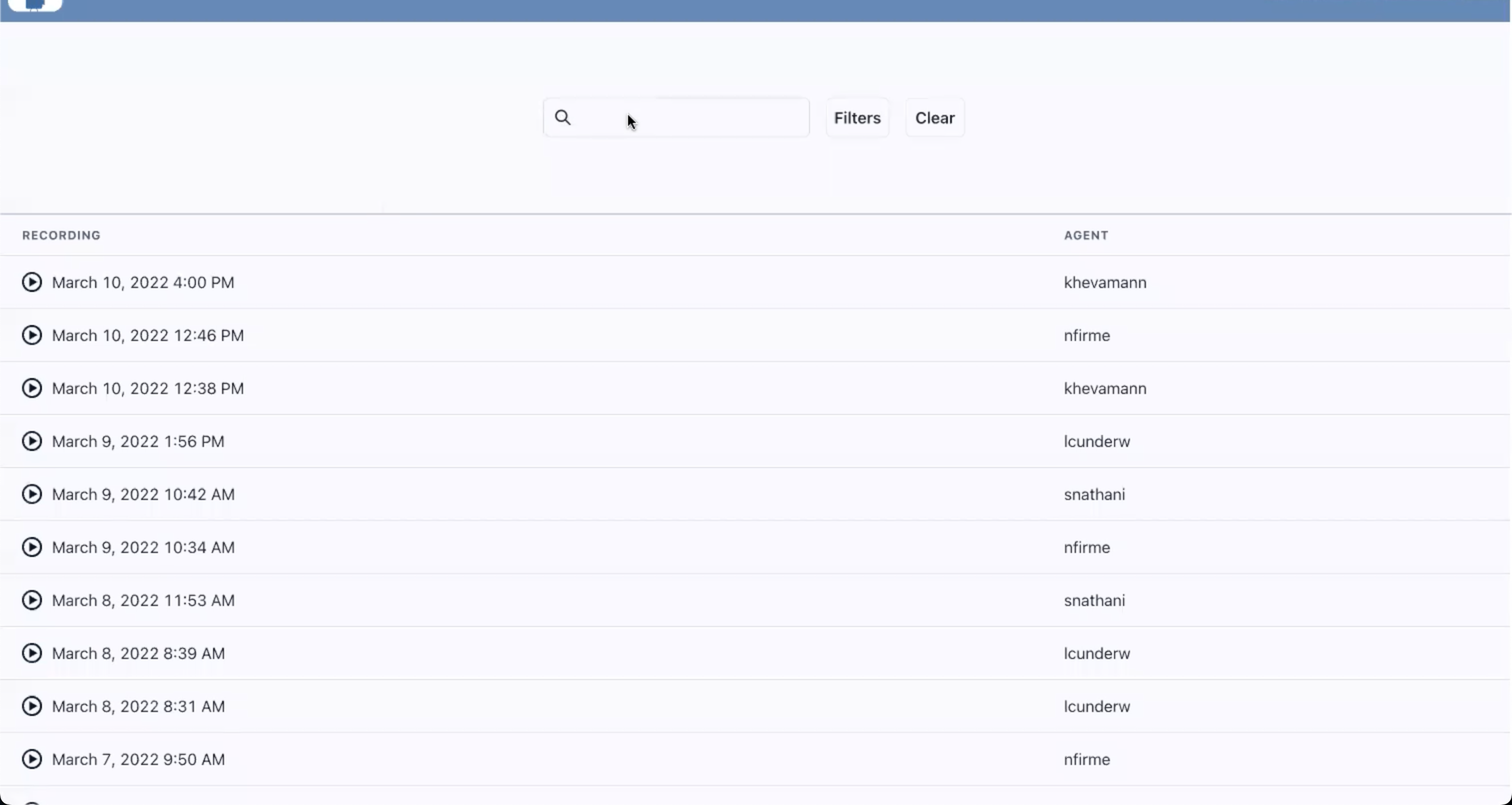The width and height of the screenshot is (1512, 805).
Task: Select agent khevamann in the first row
Action: click(1104, 282)
